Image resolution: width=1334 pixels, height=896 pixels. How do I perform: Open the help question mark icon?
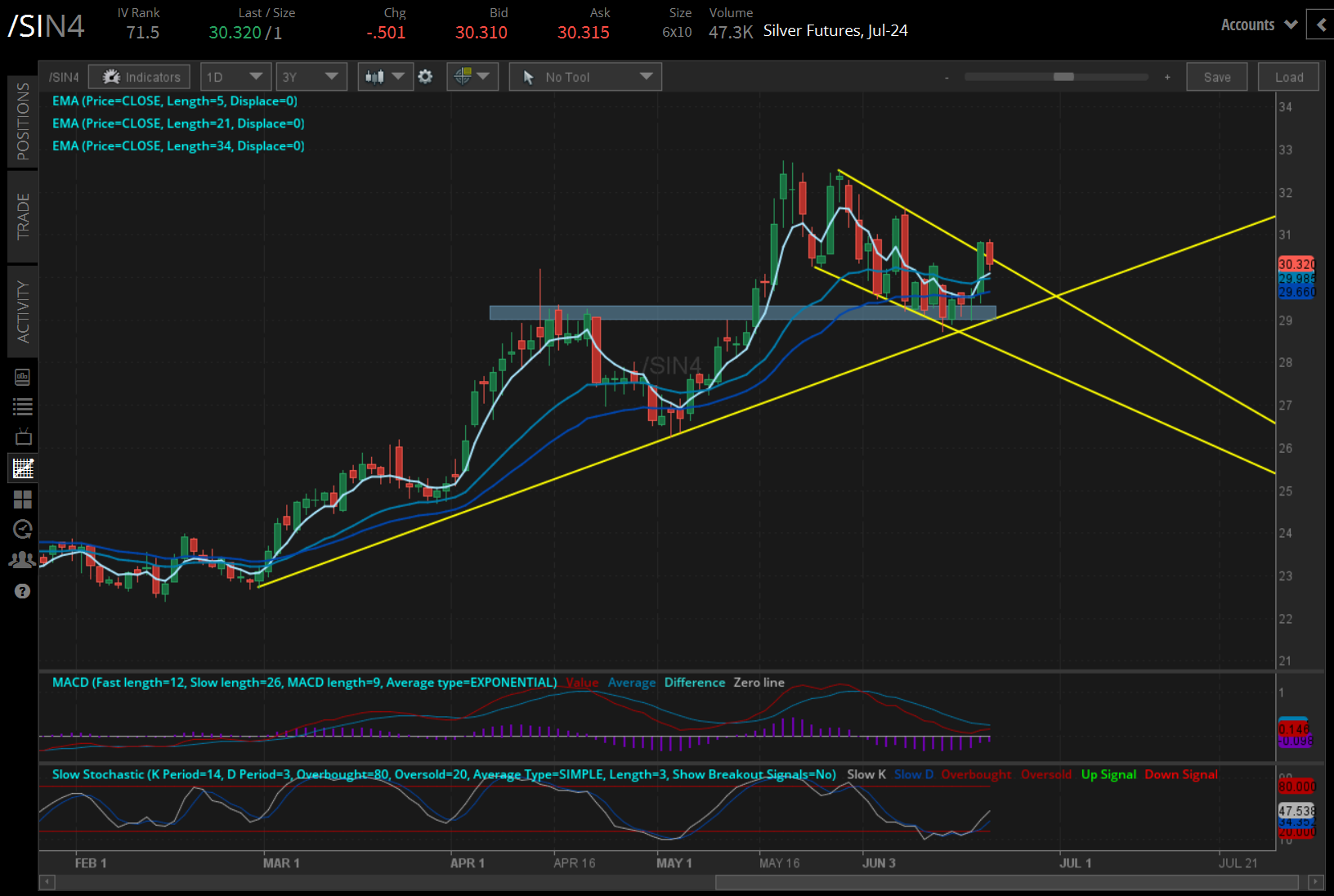(23, 591)
